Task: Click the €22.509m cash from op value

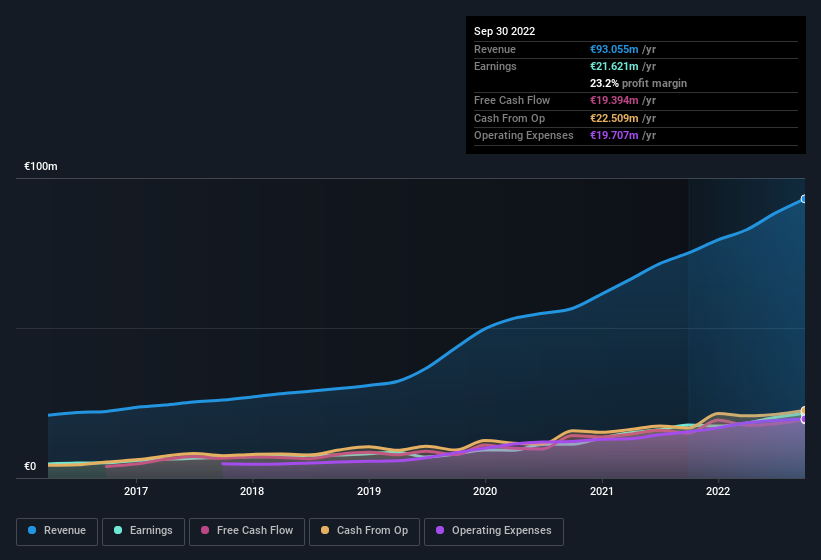Action: (614, 118)
